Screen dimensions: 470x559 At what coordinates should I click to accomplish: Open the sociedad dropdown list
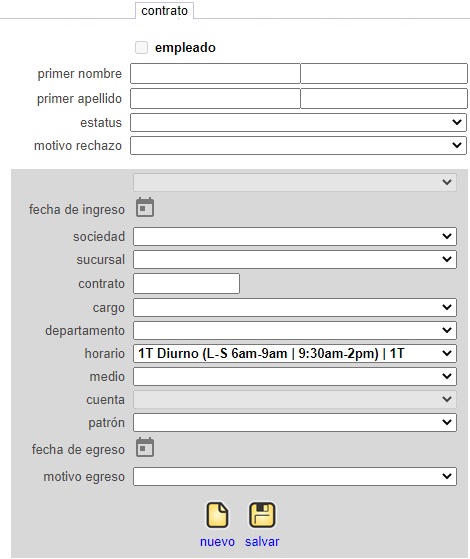(x=295, y=236)
